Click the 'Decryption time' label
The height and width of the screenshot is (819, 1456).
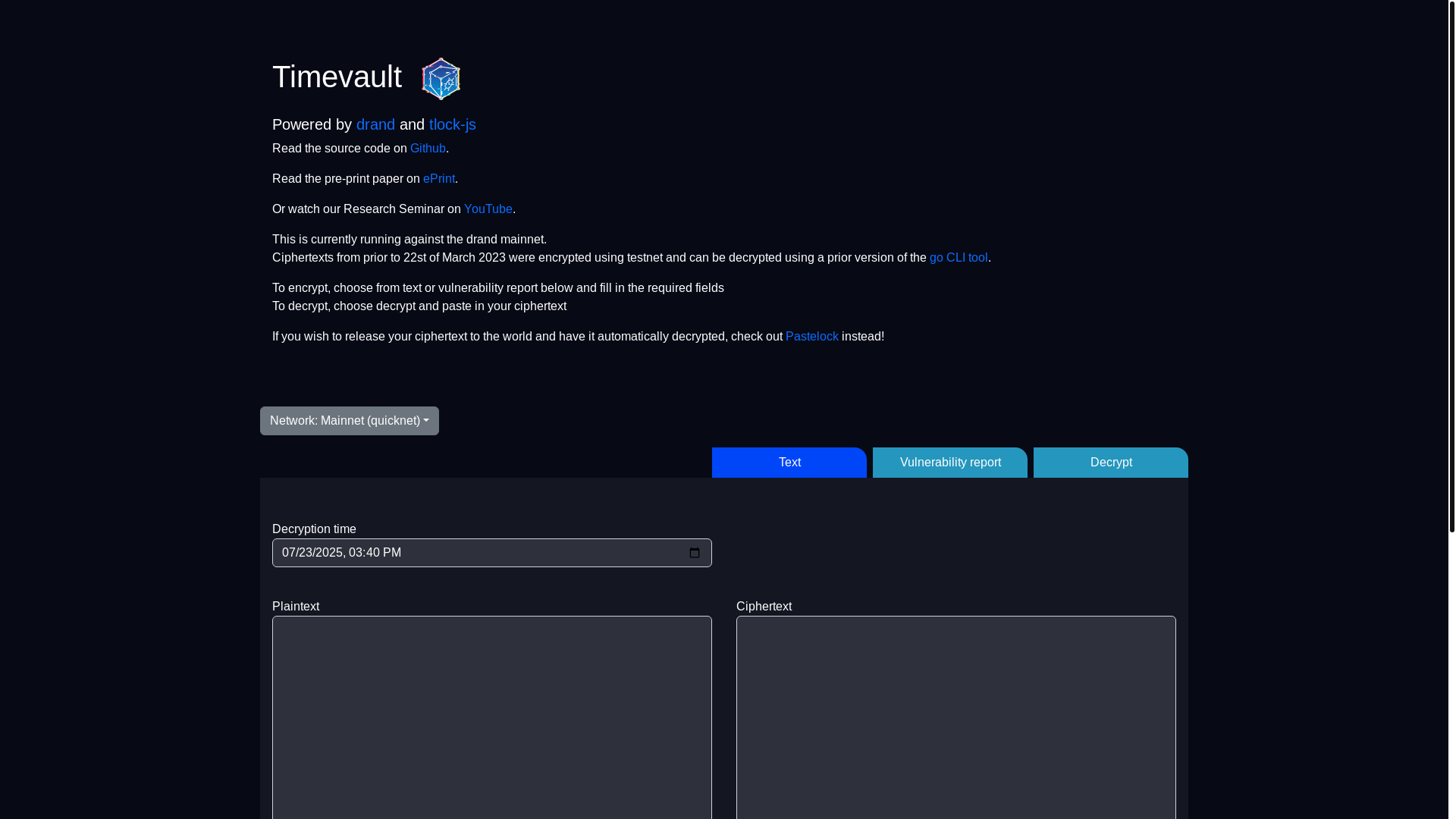(314, 529)
